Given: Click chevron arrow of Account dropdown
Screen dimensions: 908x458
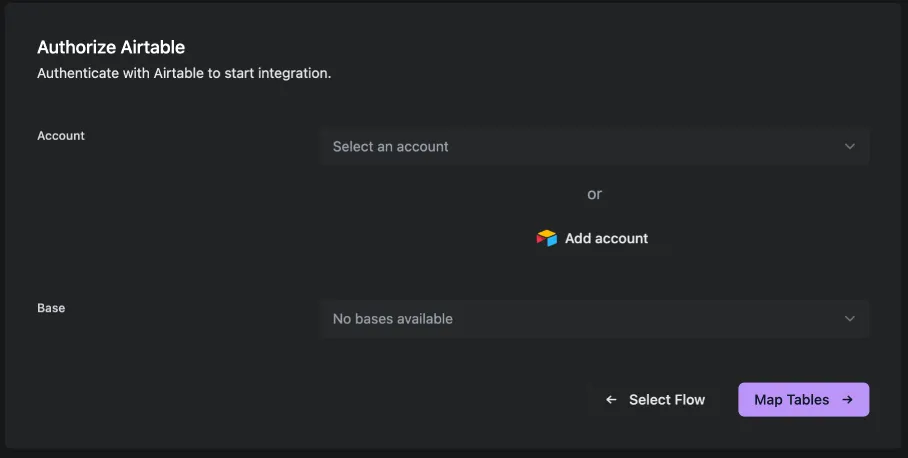Looking at the screenshot, I should tap(850, 146).
